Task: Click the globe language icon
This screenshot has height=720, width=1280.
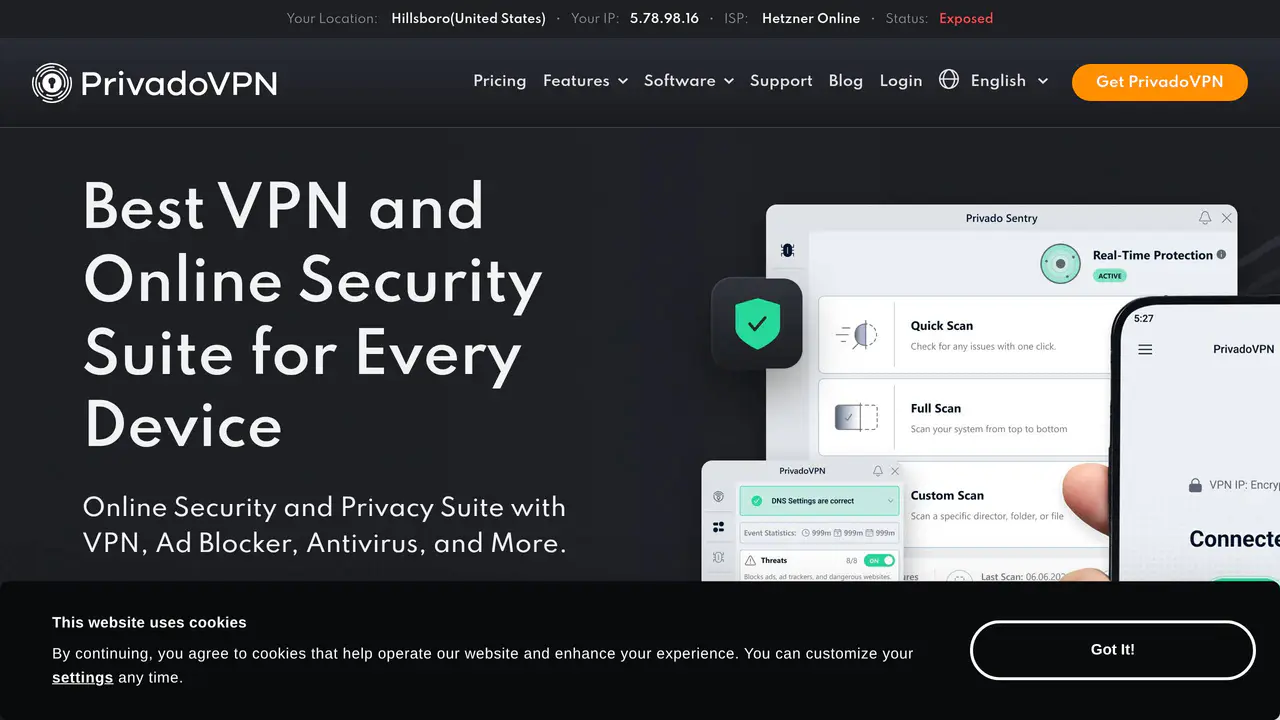Action: 949,80
